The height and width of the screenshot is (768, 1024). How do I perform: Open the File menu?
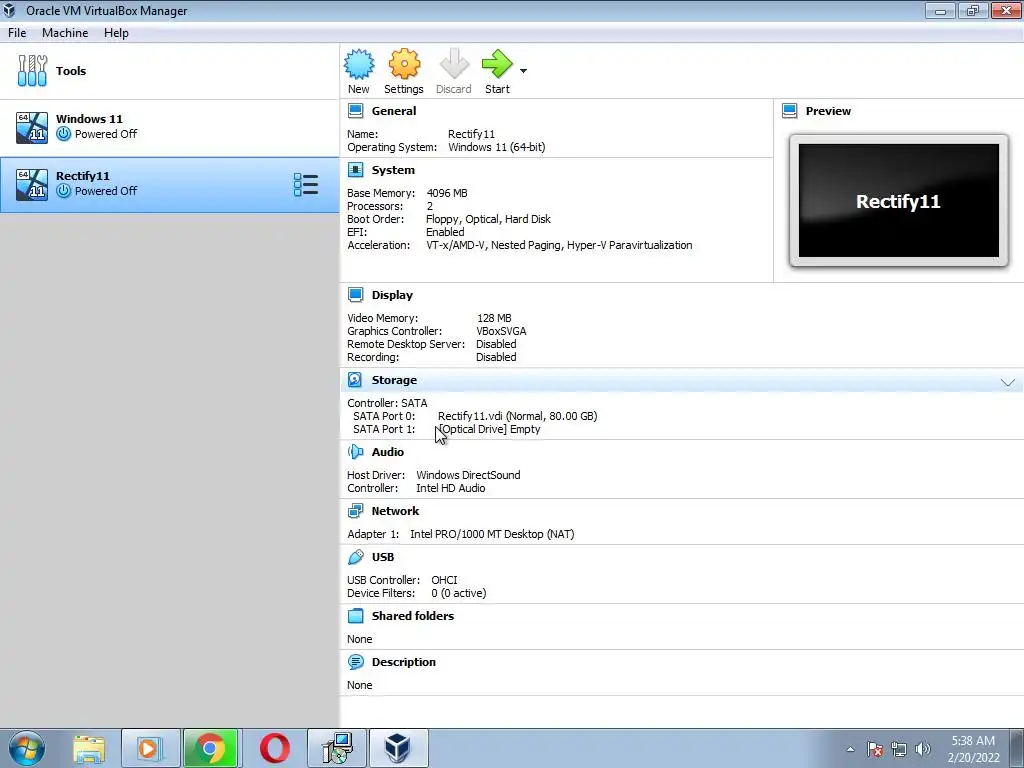click(x=17, y=33)
